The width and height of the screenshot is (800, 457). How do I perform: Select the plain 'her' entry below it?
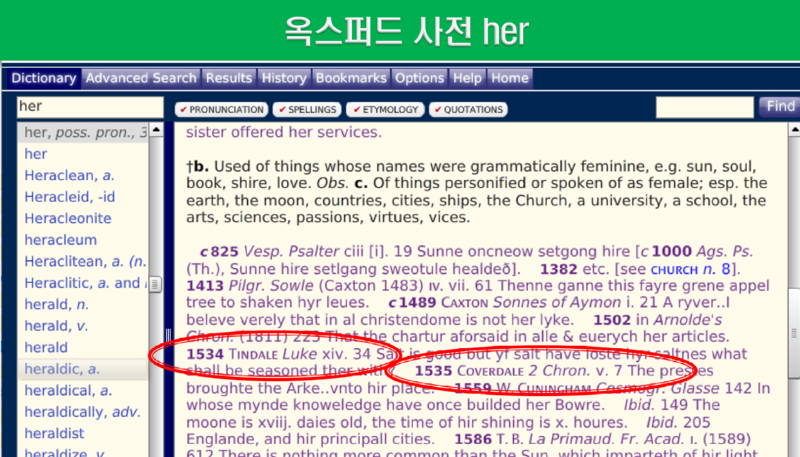36,154
